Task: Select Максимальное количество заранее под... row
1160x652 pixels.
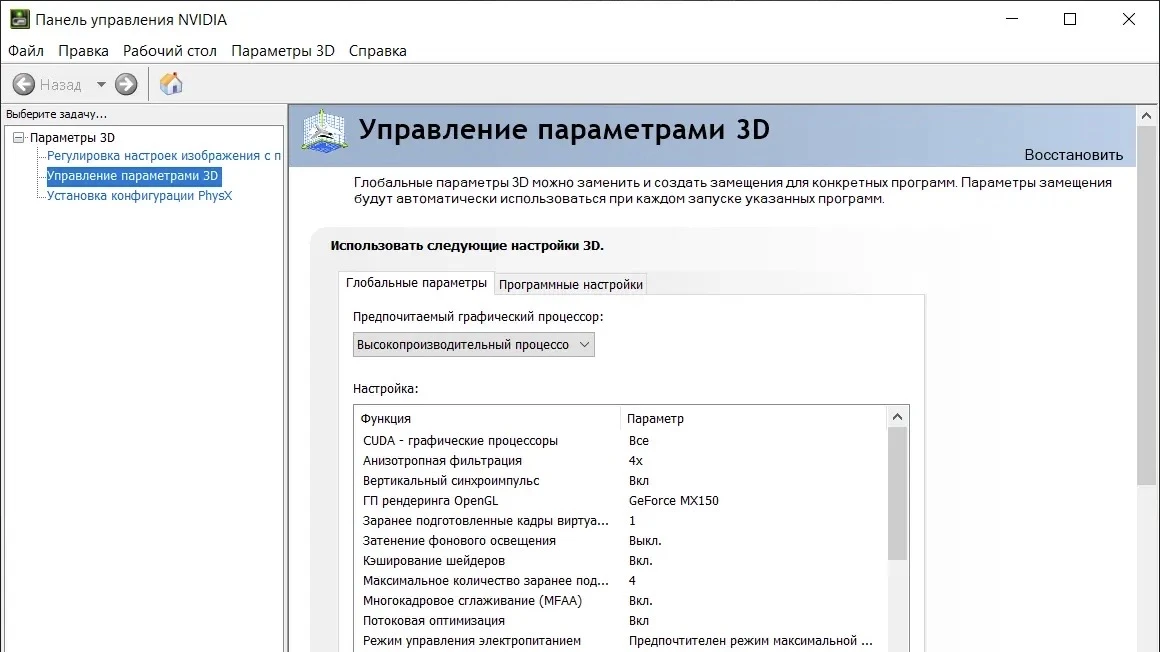Action: [x=620, y=580]
